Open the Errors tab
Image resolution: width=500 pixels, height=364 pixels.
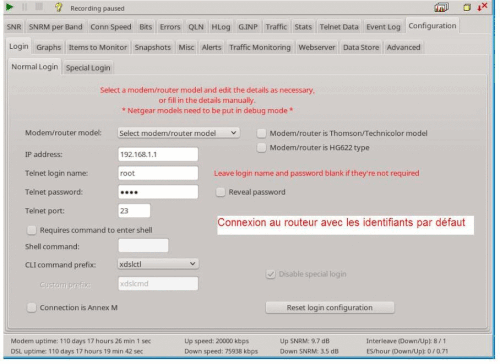coord(170,27)
